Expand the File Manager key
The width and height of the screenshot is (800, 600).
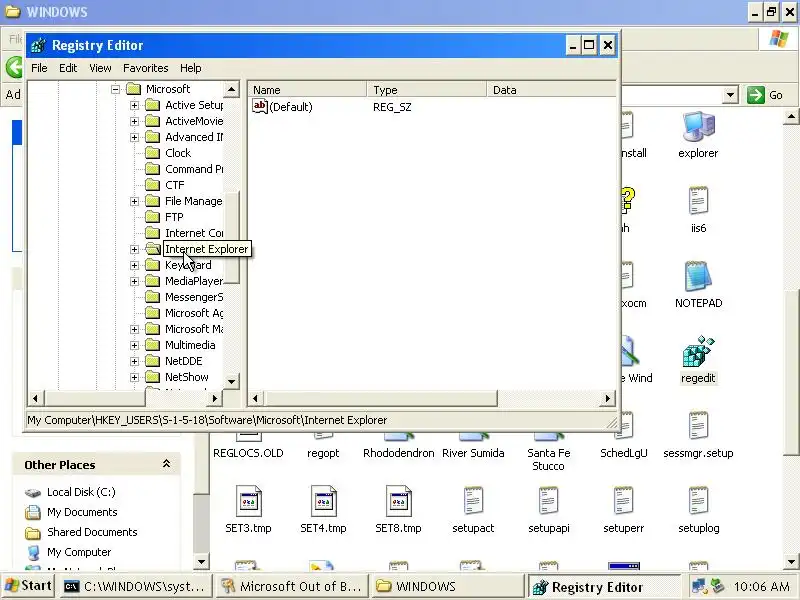pyautogui.click(x=134, y=202)
